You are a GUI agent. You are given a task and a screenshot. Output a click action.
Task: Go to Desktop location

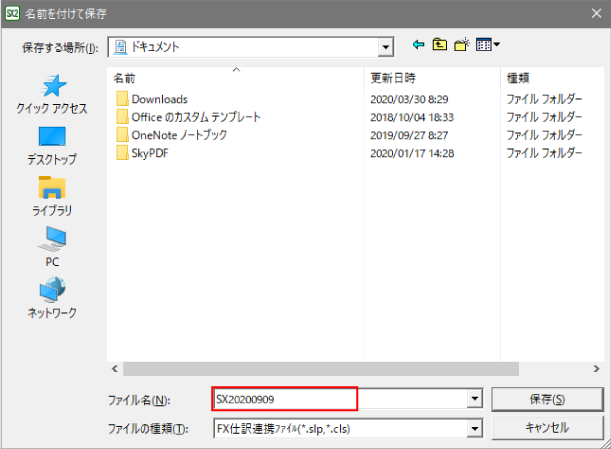(x=52, y=143)
